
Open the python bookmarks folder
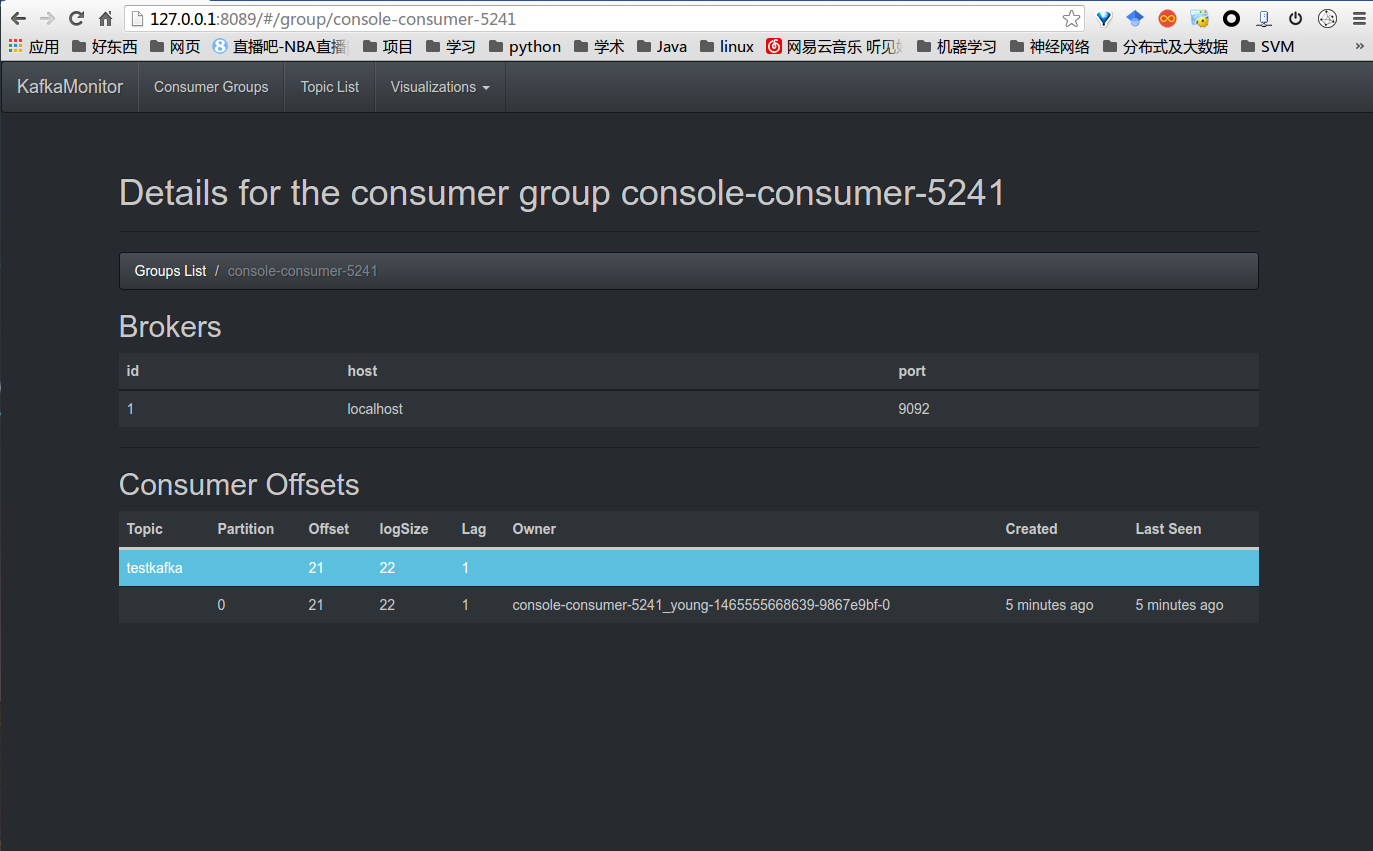click(525, 46)
